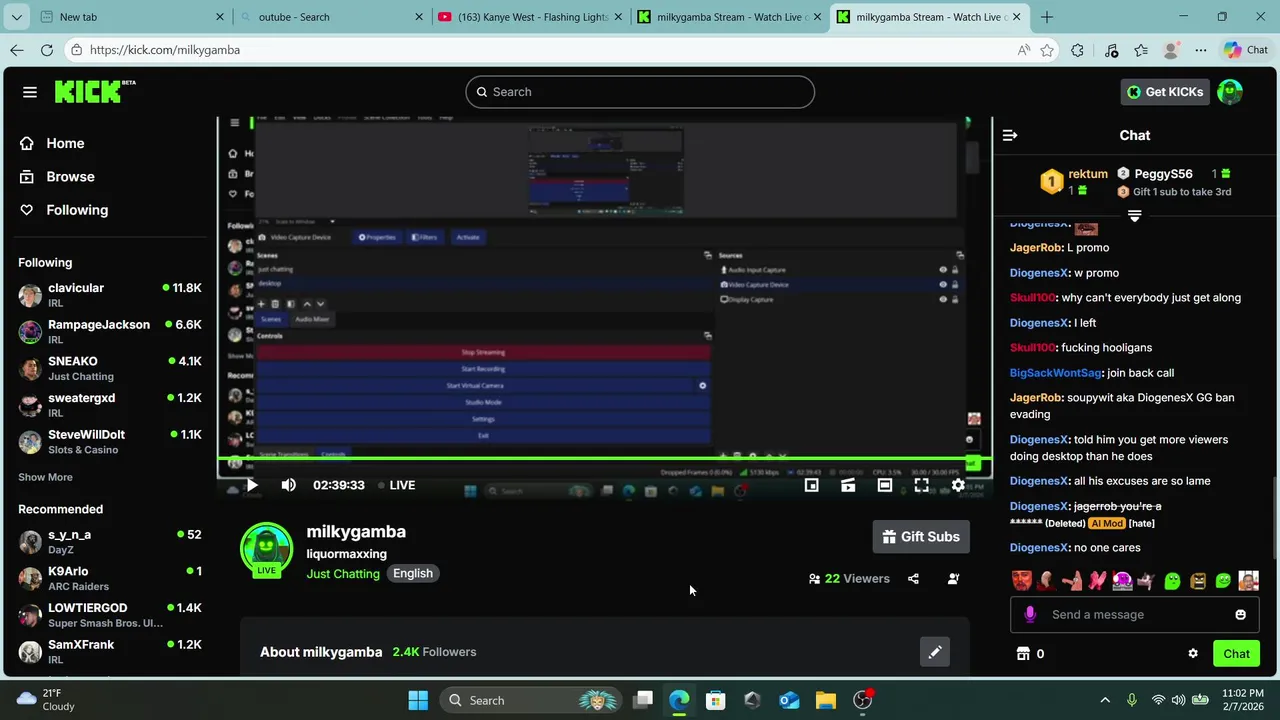
Task: Switch to outube - Search tab
Action: pyautogui.click(x=330, y=17)
